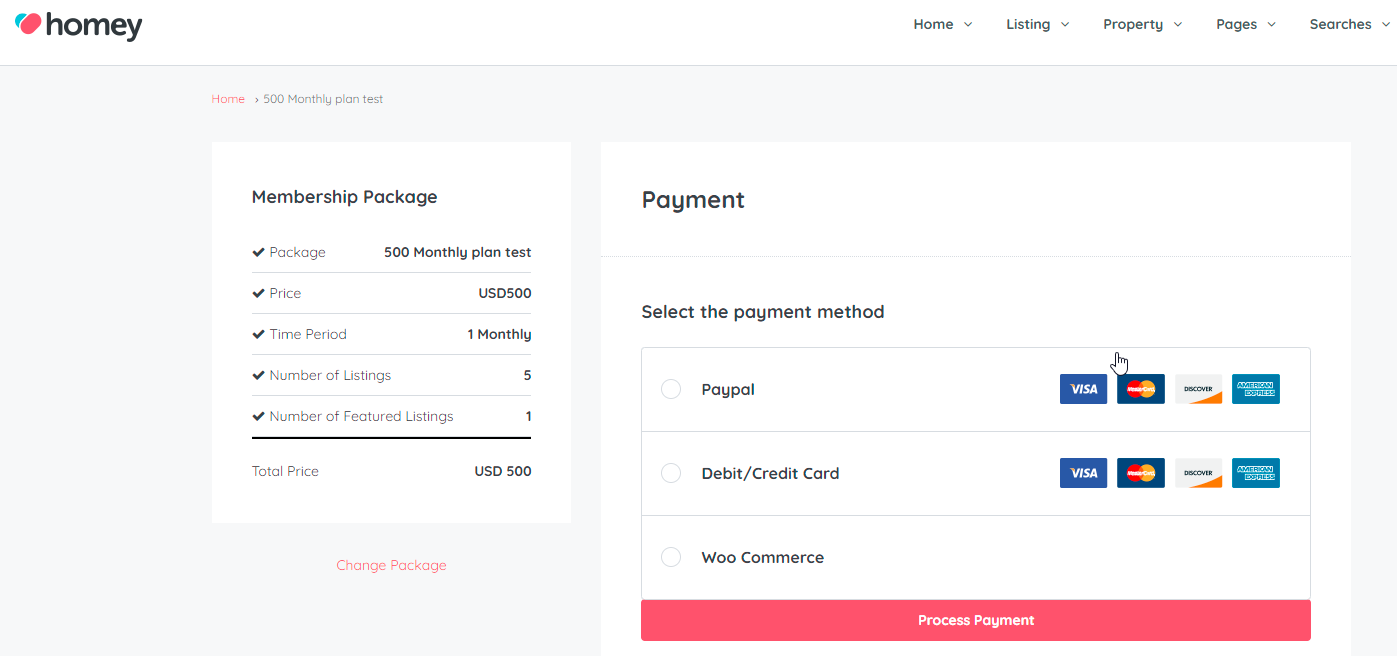The height and width of the screenshot is (656, 1397).
Task: Click the Number of Listings value 5
Action: tap(527, 375)
